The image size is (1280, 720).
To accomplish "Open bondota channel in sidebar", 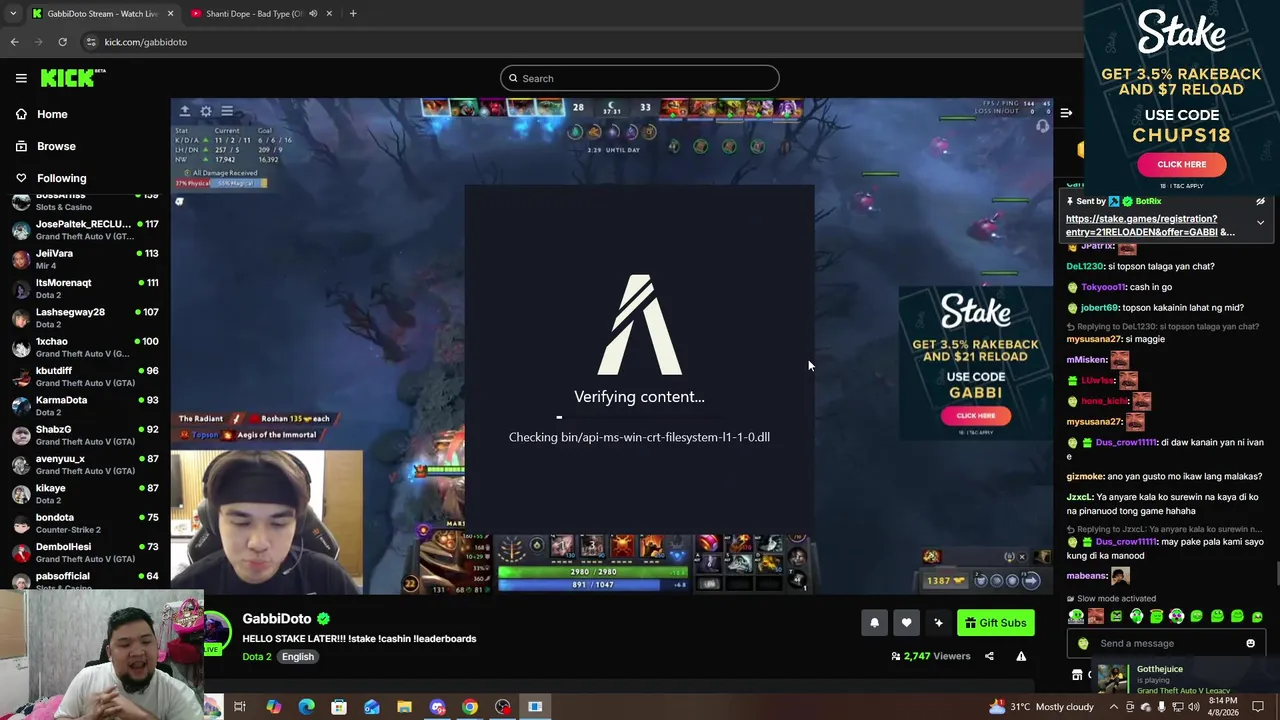I will tap(85, 523).
